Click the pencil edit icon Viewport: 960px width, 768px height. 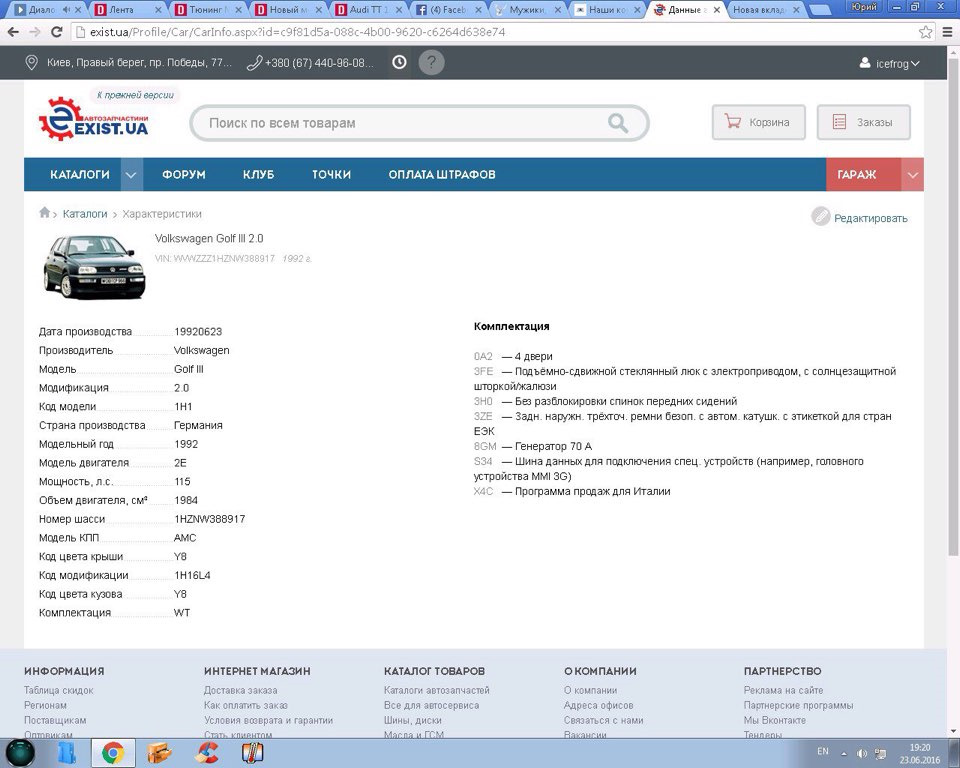820,216
